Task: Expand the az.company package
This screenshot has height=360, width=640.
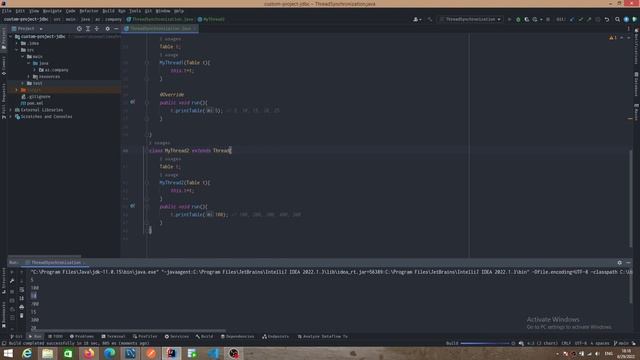Action: point(35,70)
